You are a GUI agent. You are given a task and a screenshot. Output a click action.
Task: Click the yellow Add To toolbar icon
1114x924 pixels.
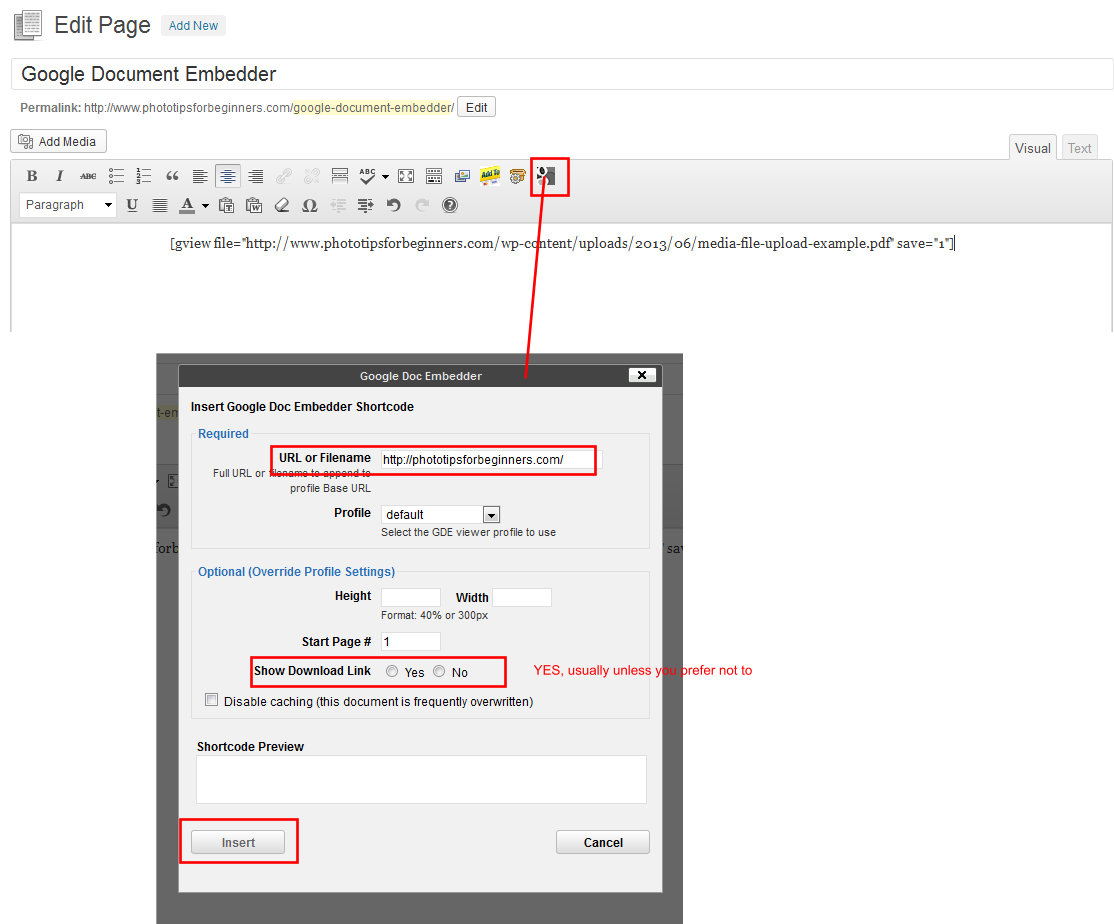tap(490, 175)
